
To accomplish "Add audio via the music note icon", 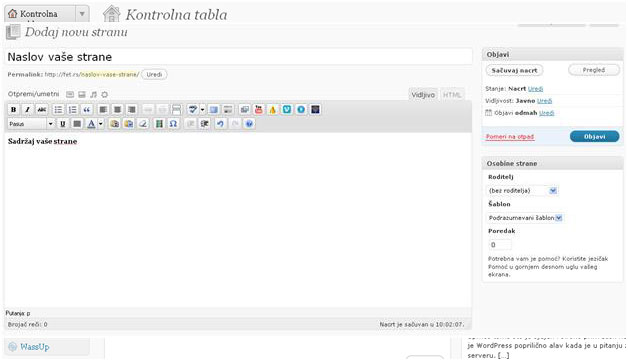I will [93, 95].
